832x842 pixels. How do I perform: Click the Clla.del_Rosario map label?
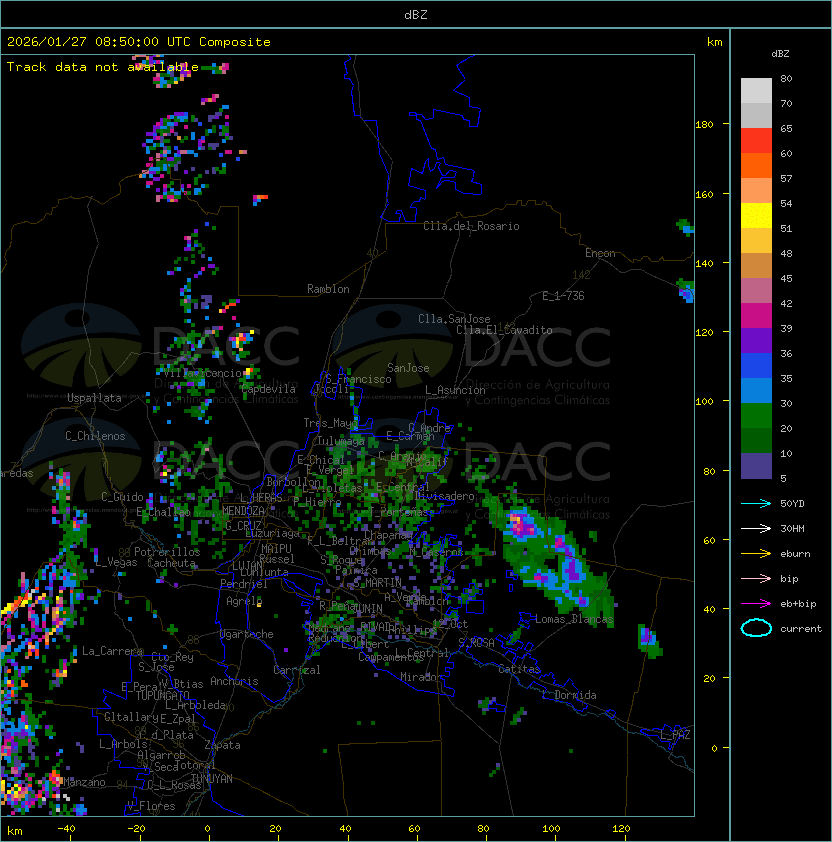[x=471, y=226]
